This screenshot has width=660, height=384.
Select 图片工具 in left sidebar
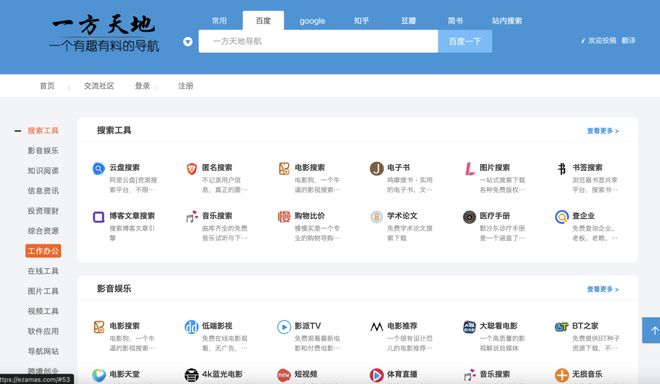click(43, 291)
